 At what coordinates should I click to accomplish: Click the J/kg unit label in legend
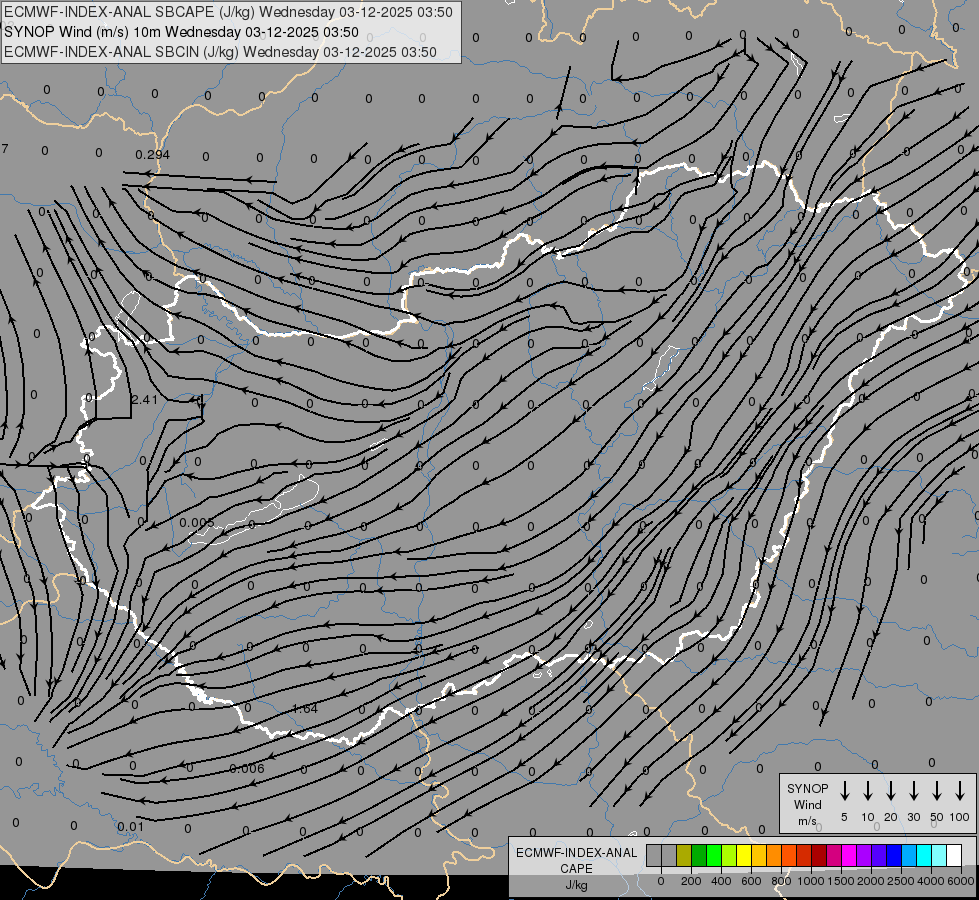(576, 885)
